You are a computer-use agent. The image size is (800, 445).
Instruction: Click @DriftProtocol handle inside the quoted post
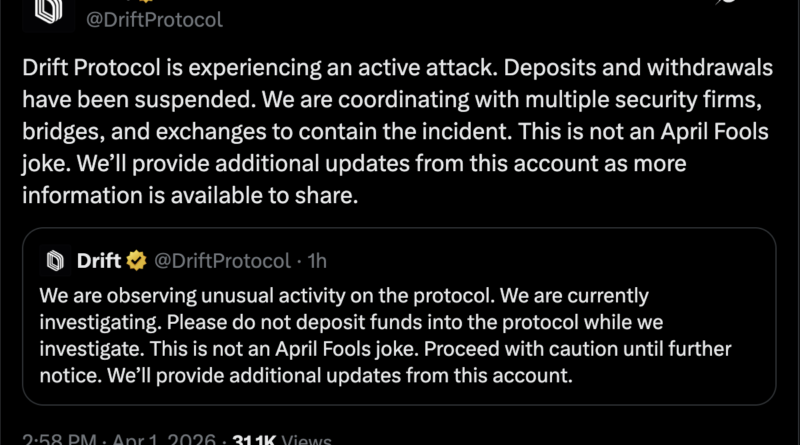(x=223, y=262)
